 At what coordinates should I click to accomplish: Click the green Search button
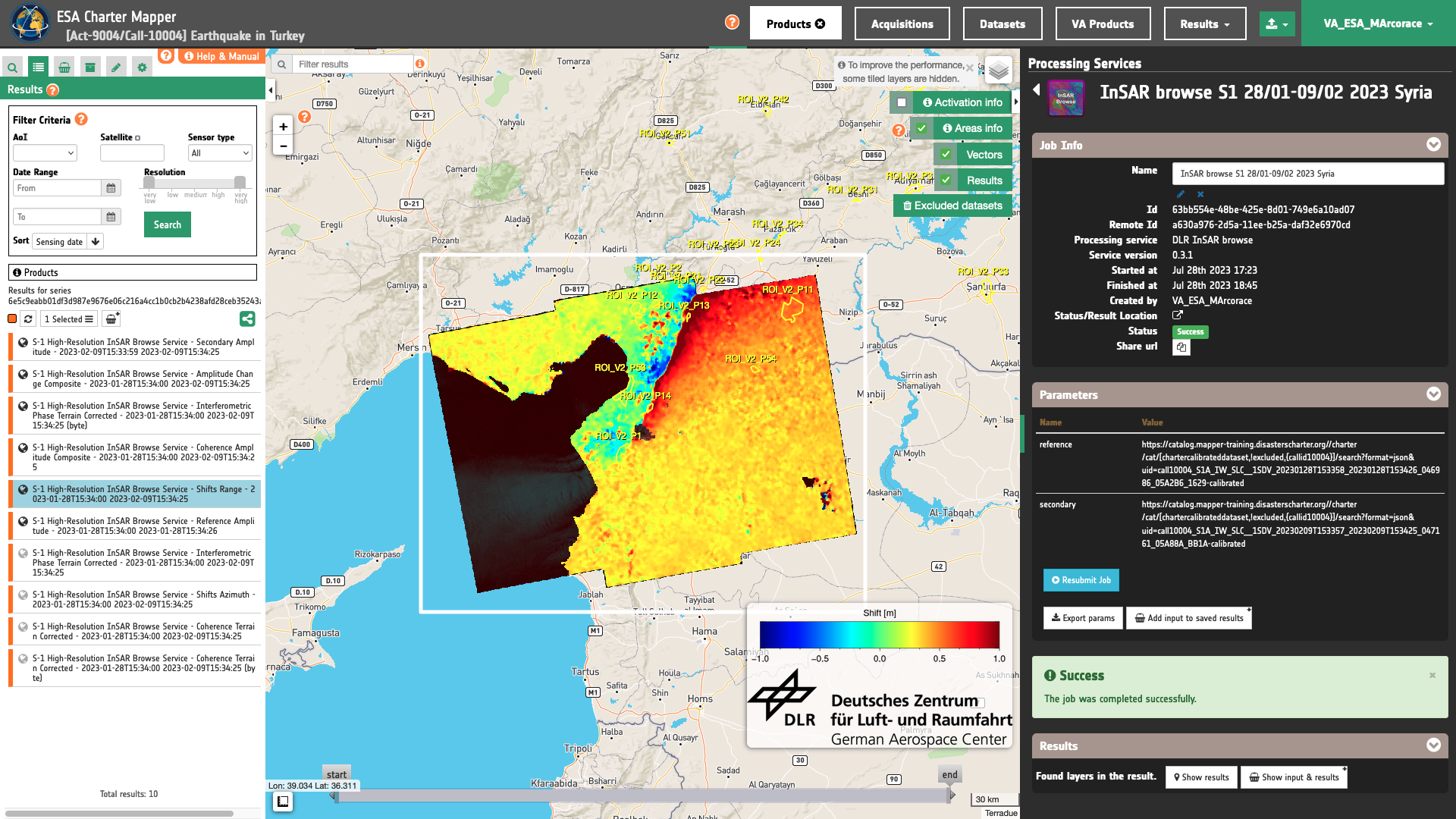(x=168, y=224)
